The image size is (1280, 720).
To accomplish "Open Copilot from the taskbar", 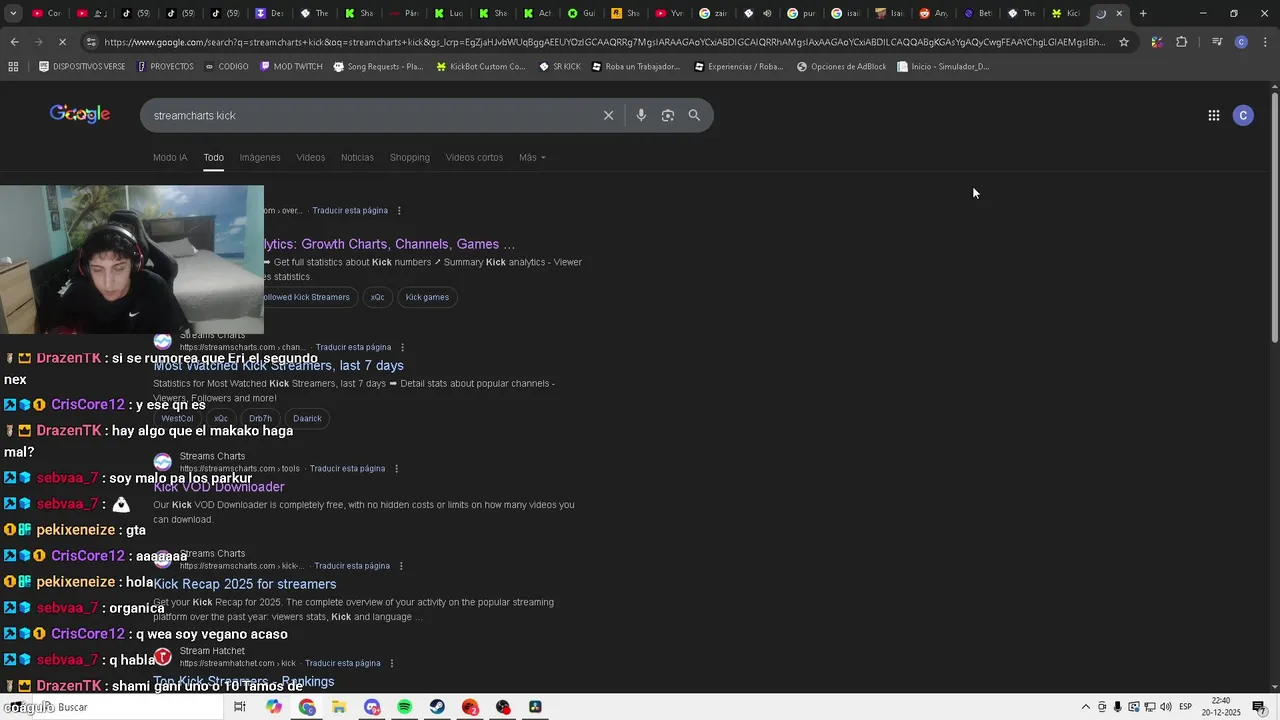I will pyautogui.click(x=274, y=707).
